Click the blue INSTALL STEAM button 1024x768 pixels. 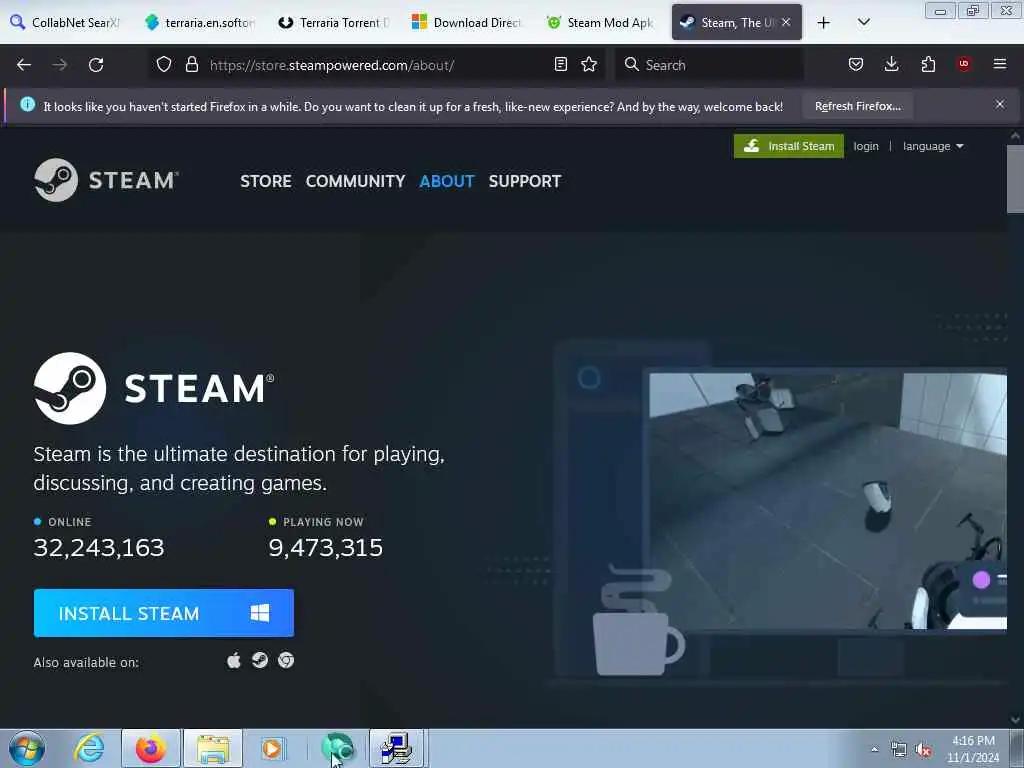click(x=164, y=613)
